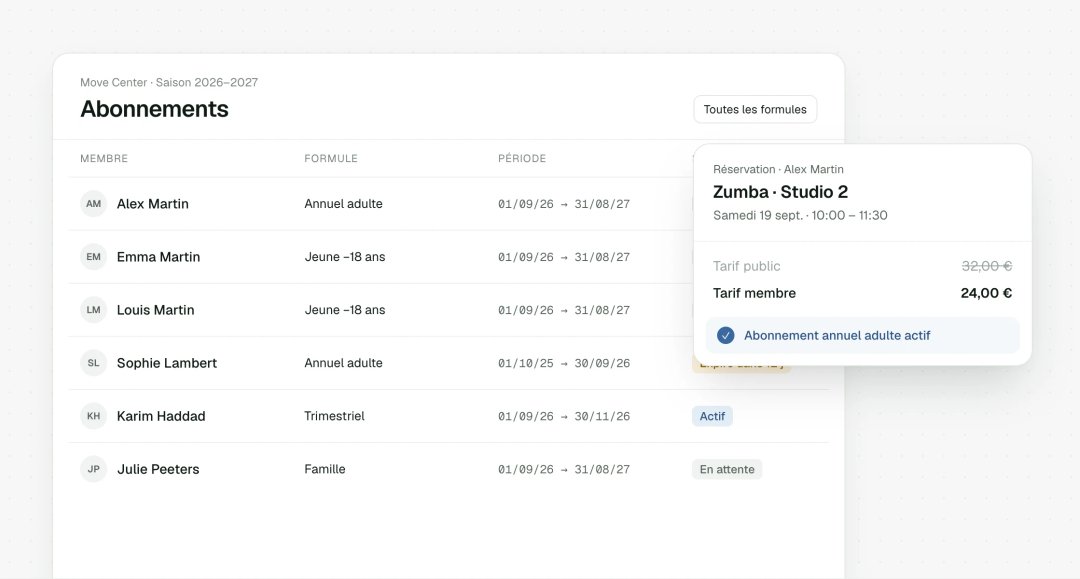
Task: Sort by the Membre column header
Action: click(x=104, y=158)
